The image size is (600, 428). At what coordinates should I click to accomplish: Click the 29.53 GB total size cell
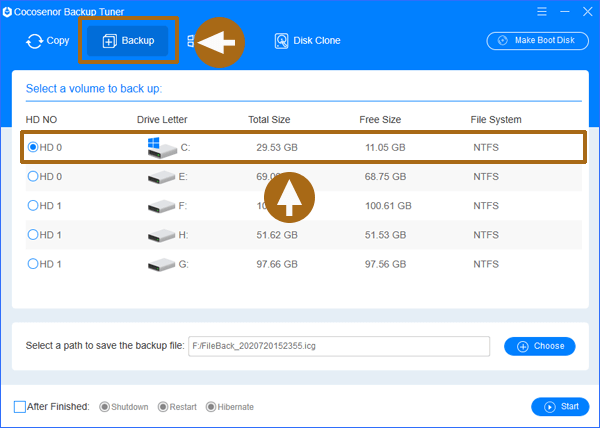(x=277, y=147)
